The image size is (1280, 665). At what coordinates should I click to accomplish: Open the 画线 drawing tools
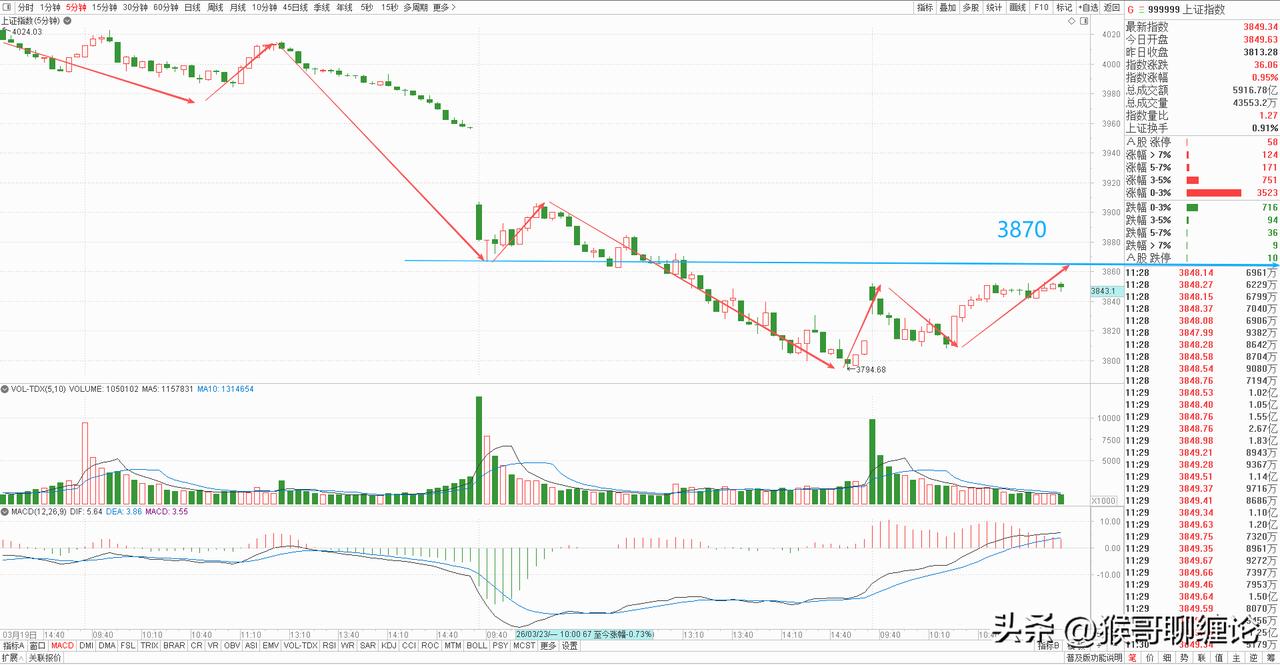tap(1018, 7)
